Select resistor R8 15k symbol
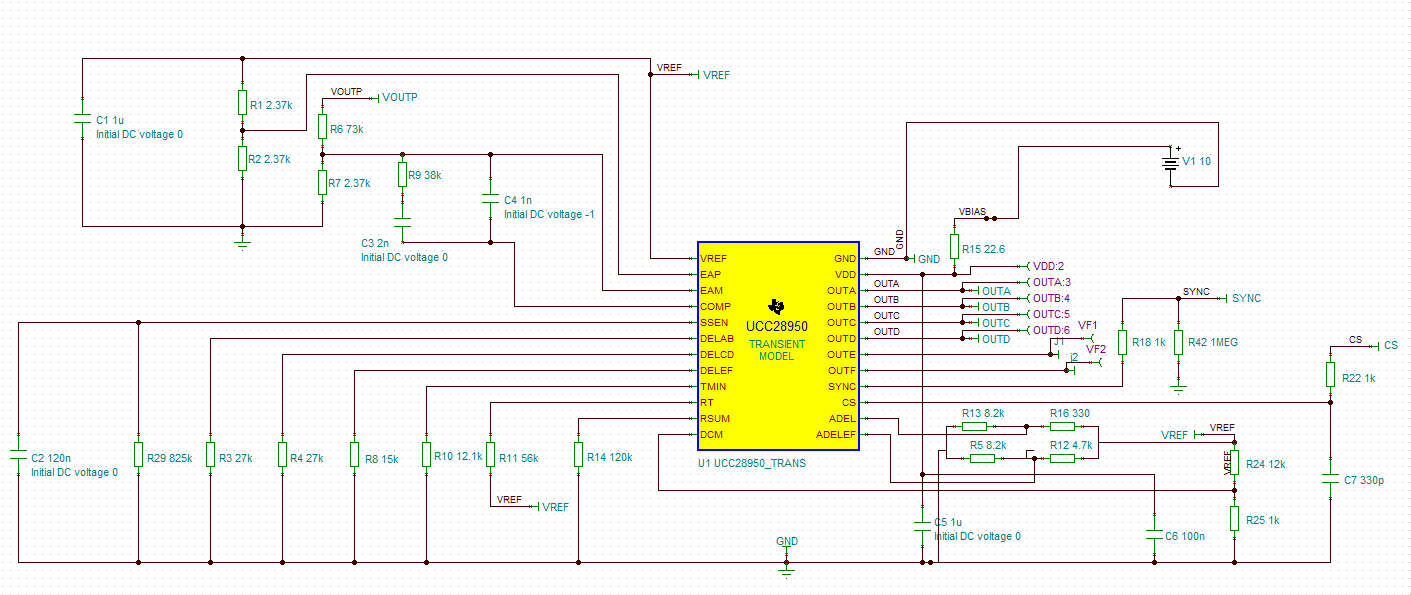This screenshot has width=1411, height=595. [x=354, y=454]
